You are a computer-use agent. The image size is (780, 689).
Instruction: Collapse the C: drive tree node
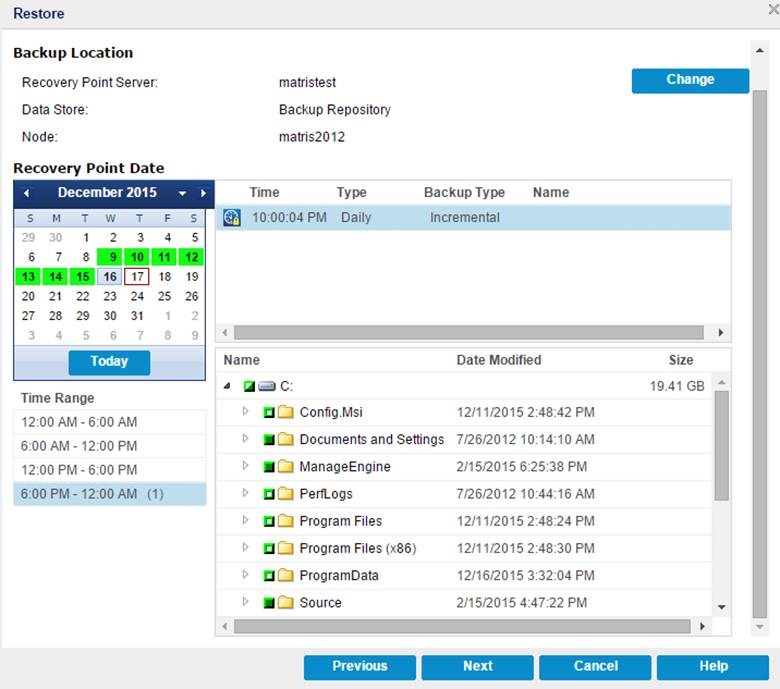click(x=227, y=386)
